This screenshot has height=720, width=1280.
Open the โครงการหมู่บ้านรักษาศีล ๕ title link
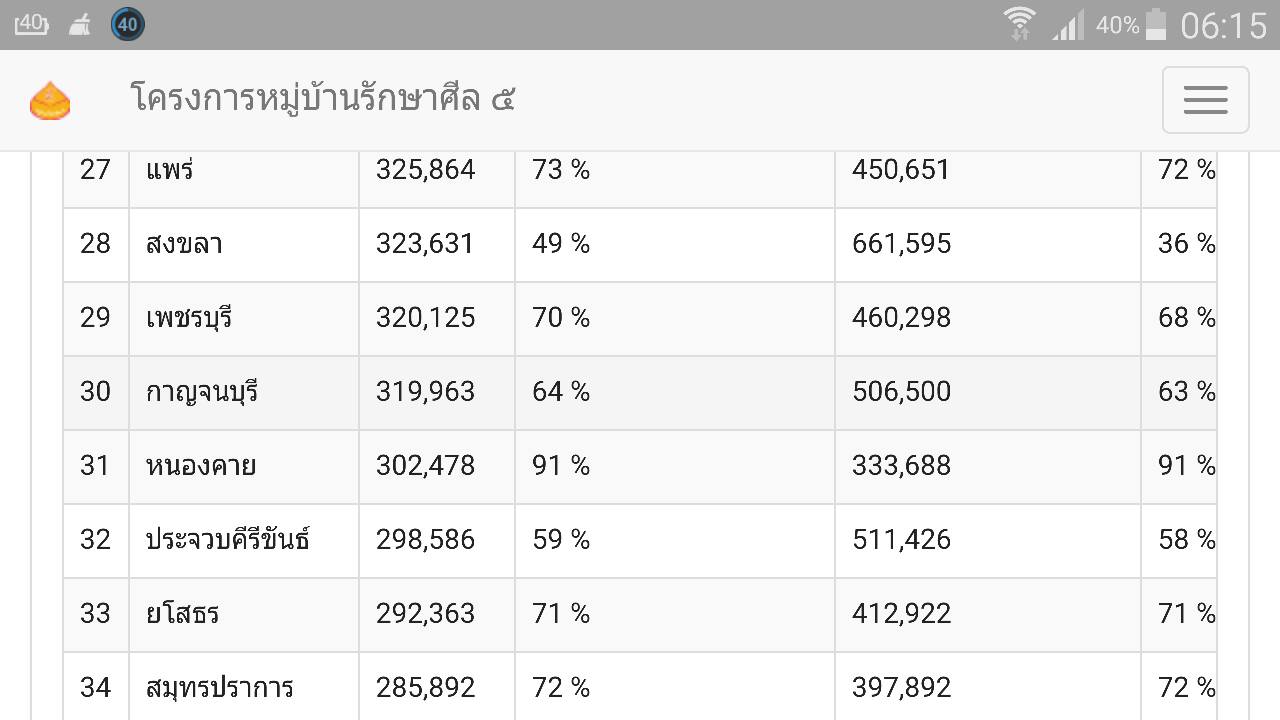point(323,99)
